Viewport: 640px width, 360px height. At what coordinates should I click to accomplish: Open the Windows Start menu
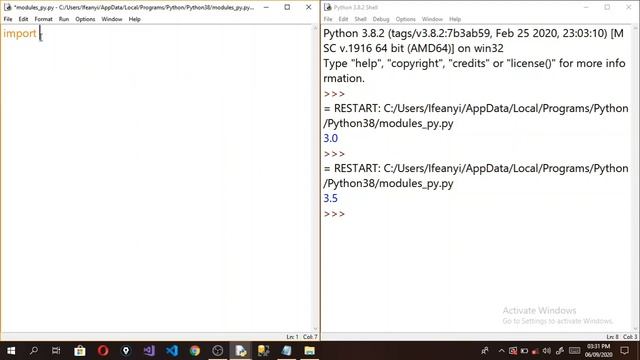[11, 351]
